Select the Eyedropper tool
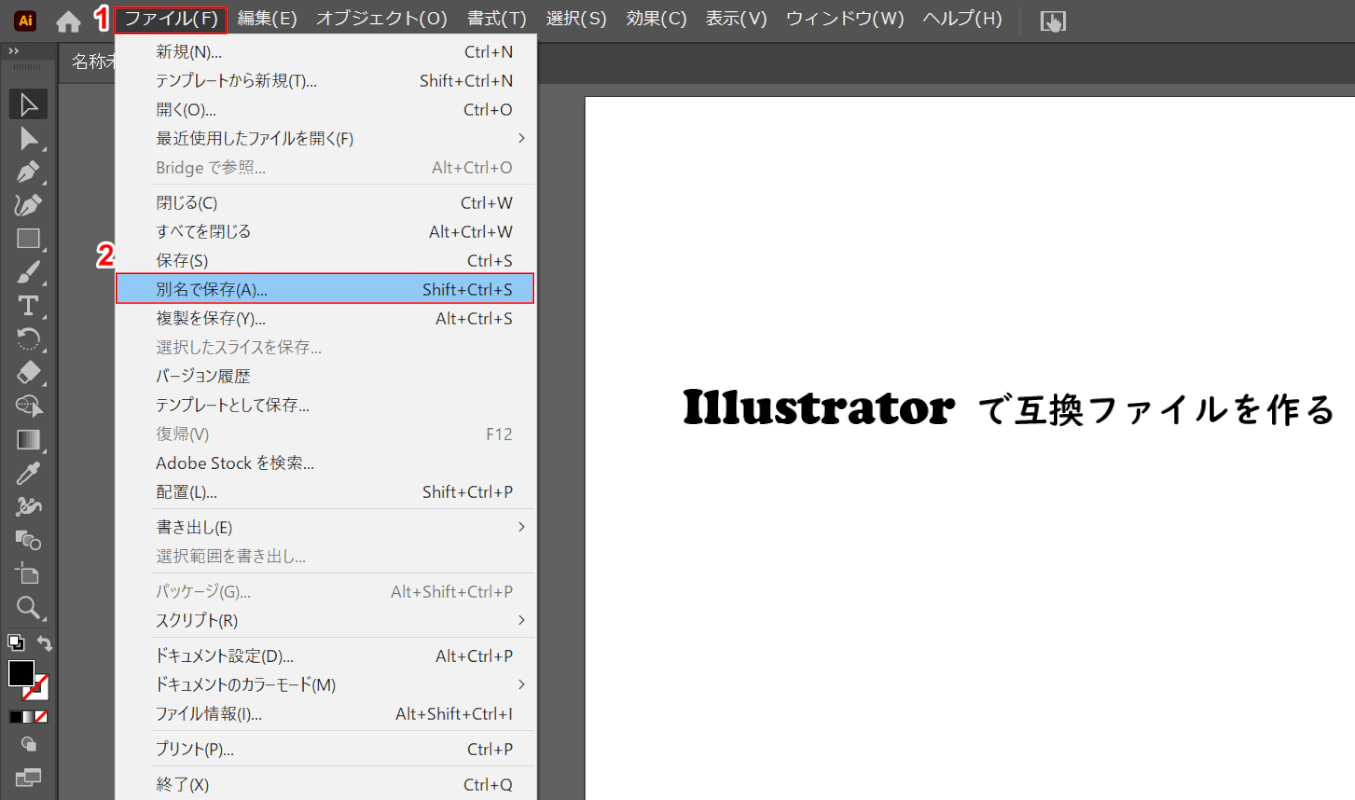Screen dimensions: 1355x800 28,473
